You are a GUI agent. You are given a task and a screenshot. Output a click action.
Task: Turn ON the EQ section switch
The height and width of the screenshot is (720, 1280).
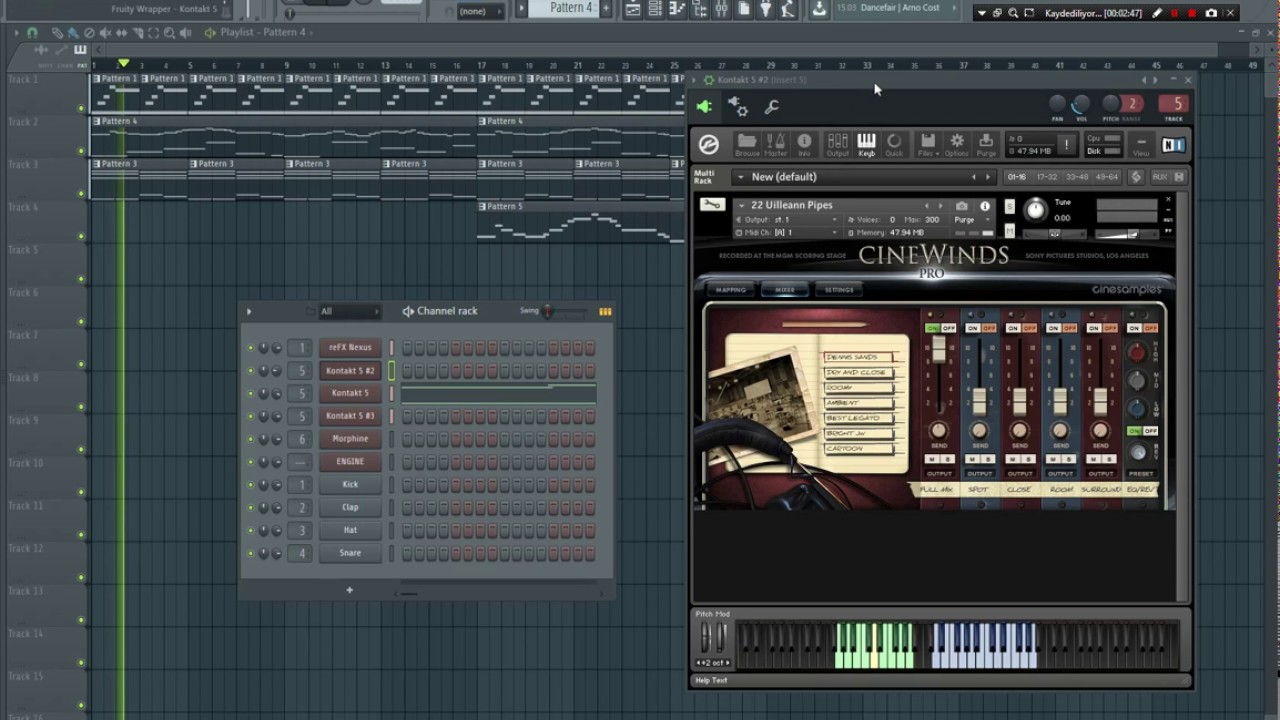pyautogui.click(x=1134, y=328)
